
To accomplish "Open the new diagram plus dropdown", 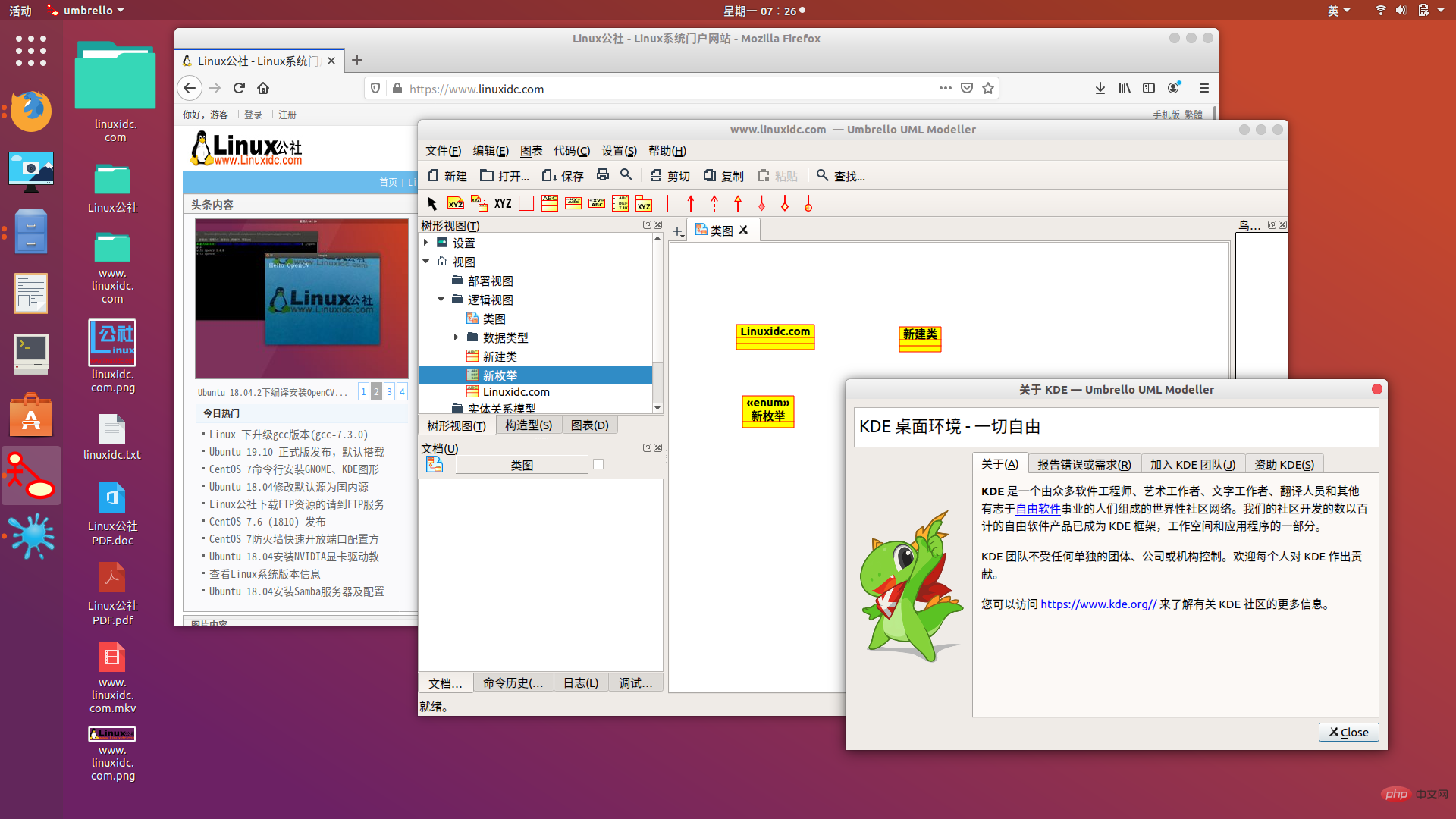I will pyautogui.click(x=678, y=231).
